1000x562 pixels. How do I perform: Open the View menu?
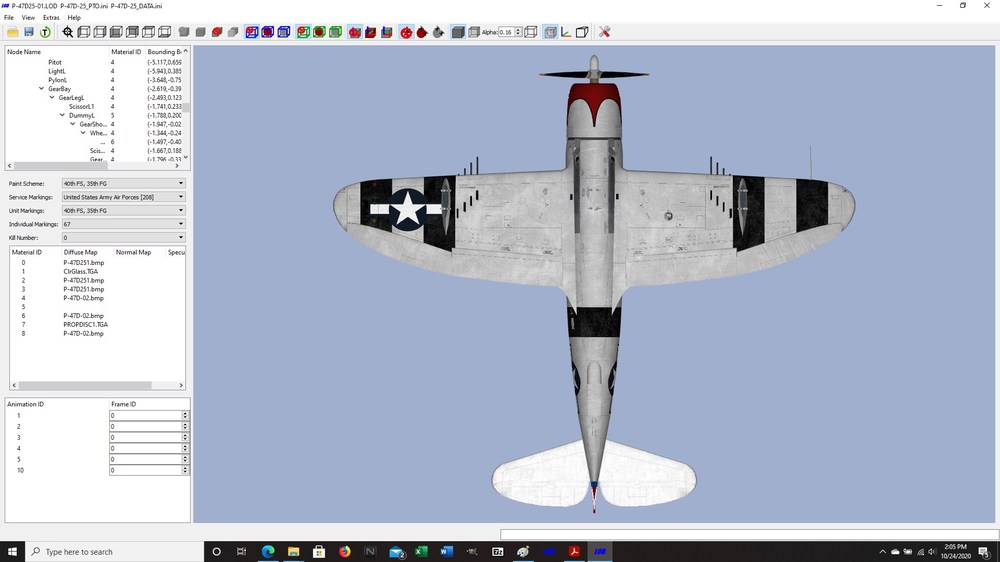(28, 18)
